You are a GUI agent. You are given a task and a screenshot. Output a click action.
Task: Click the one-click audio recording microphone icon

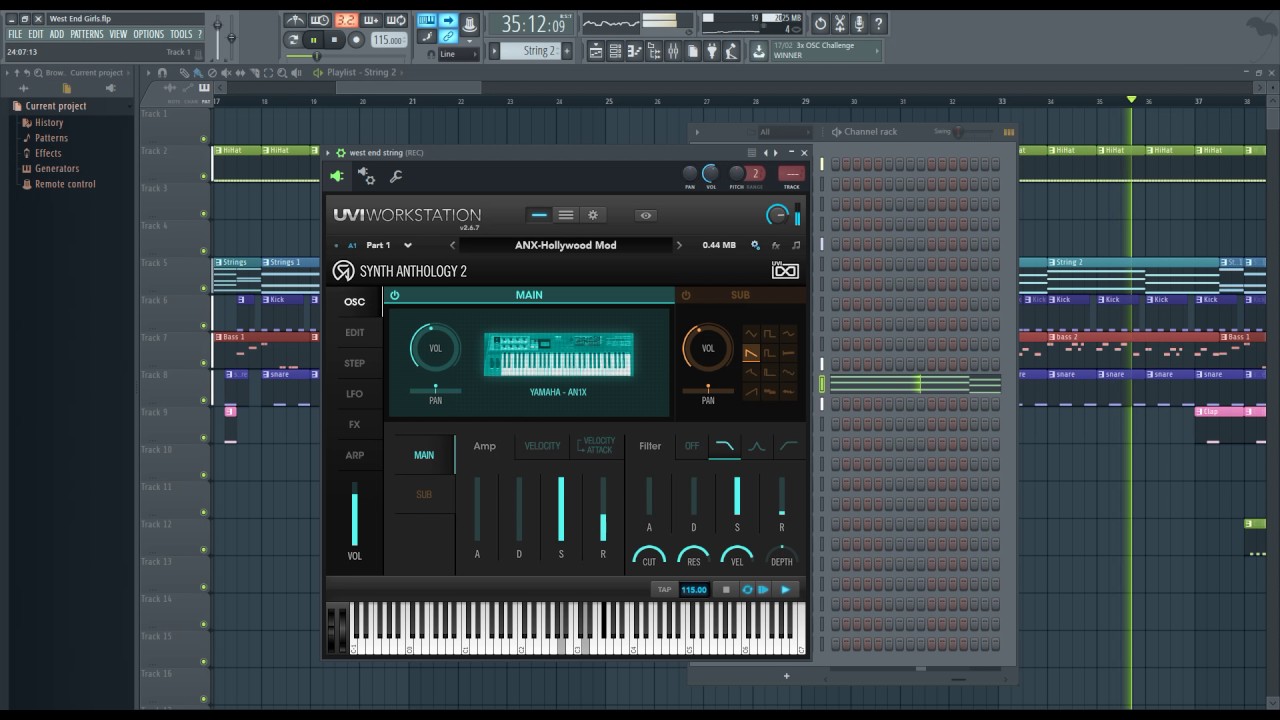pyautogui.click(x=859, y=23)
